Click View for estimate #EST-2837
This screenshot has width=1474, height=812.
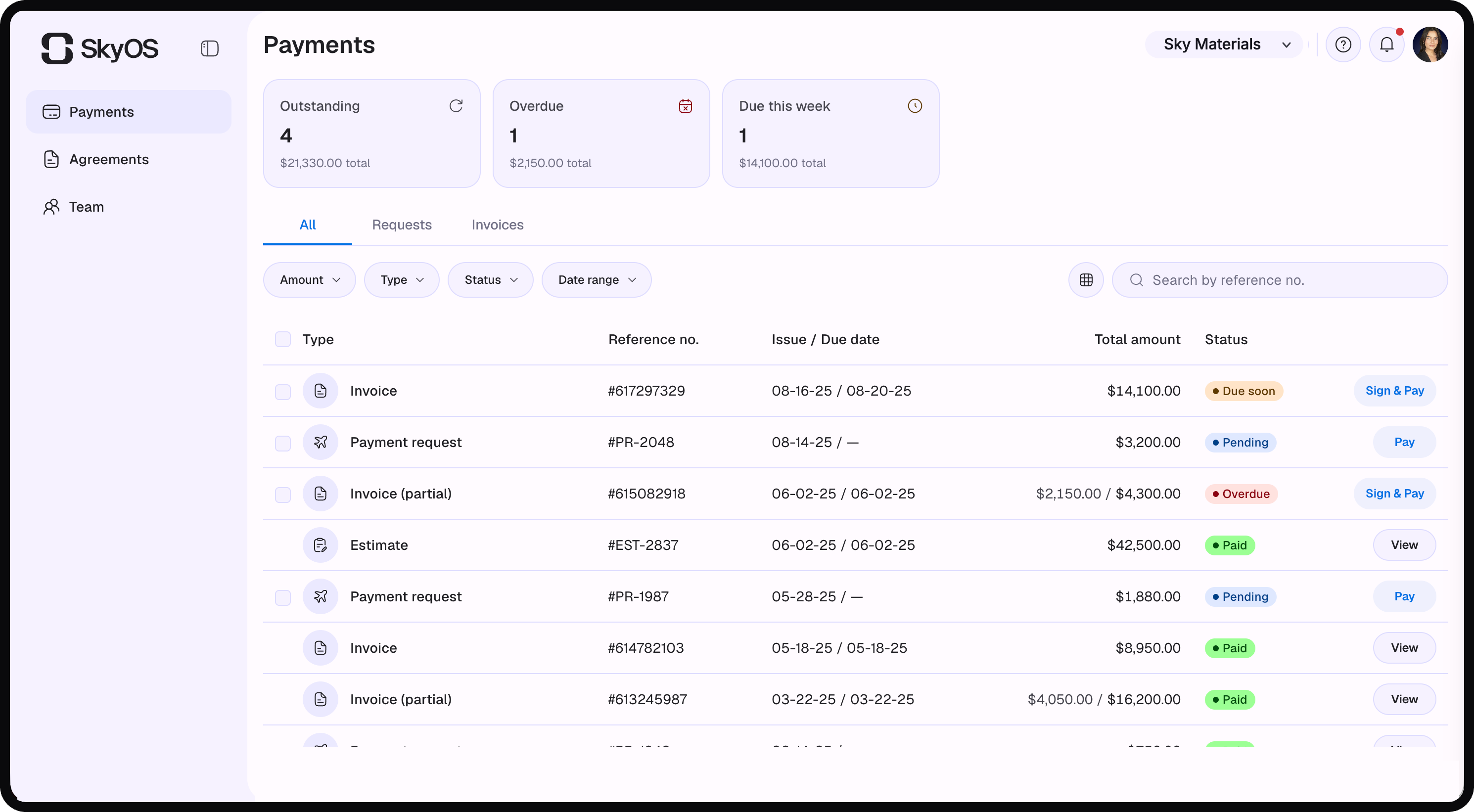(1404, 545)
